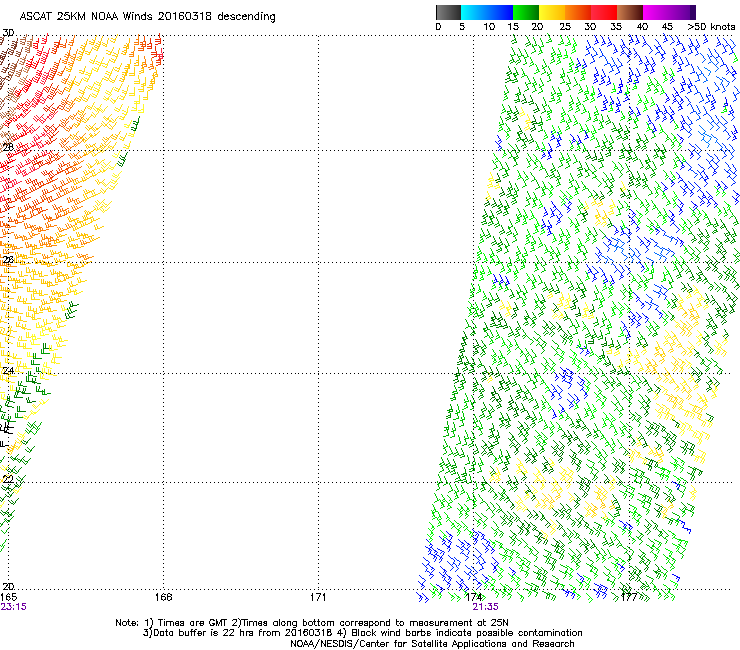Click the NOAA/NESDIS credit line
740x650 pixels.
pos(432,644)
